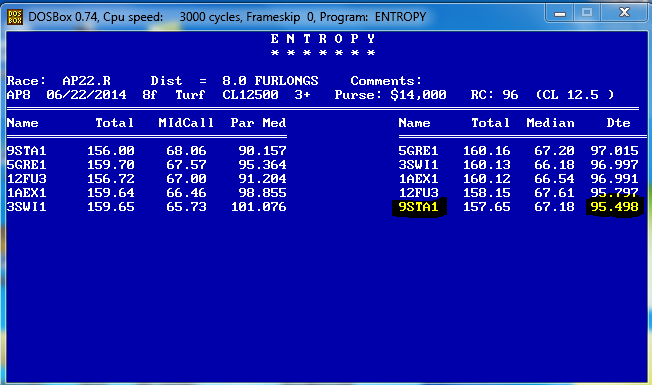Image resolution: width=652 pixels, height=385 pixels.
Task: Click the Dte column header
Action: (619, 123)
